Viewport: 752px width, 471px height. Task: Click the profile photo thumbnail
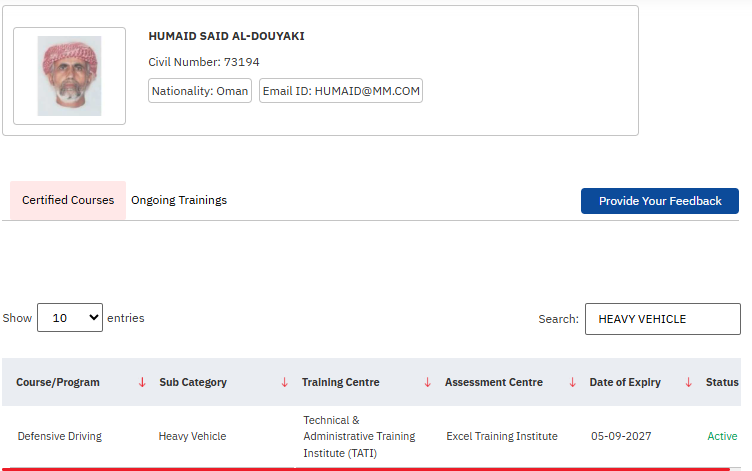[69, 76]
